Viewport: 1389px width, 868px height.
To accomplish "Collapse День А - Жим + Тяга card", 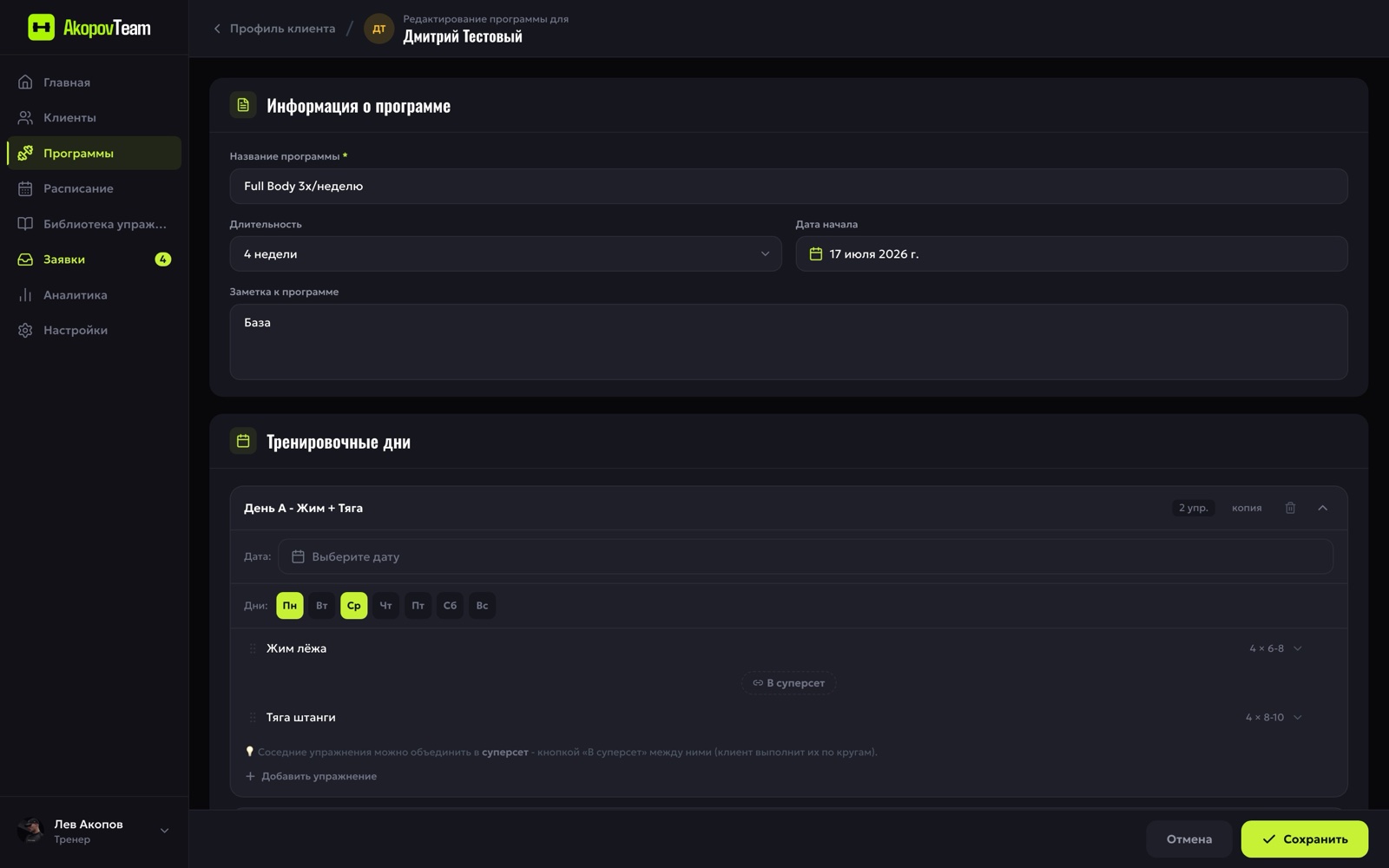I will click(1323, 508).
